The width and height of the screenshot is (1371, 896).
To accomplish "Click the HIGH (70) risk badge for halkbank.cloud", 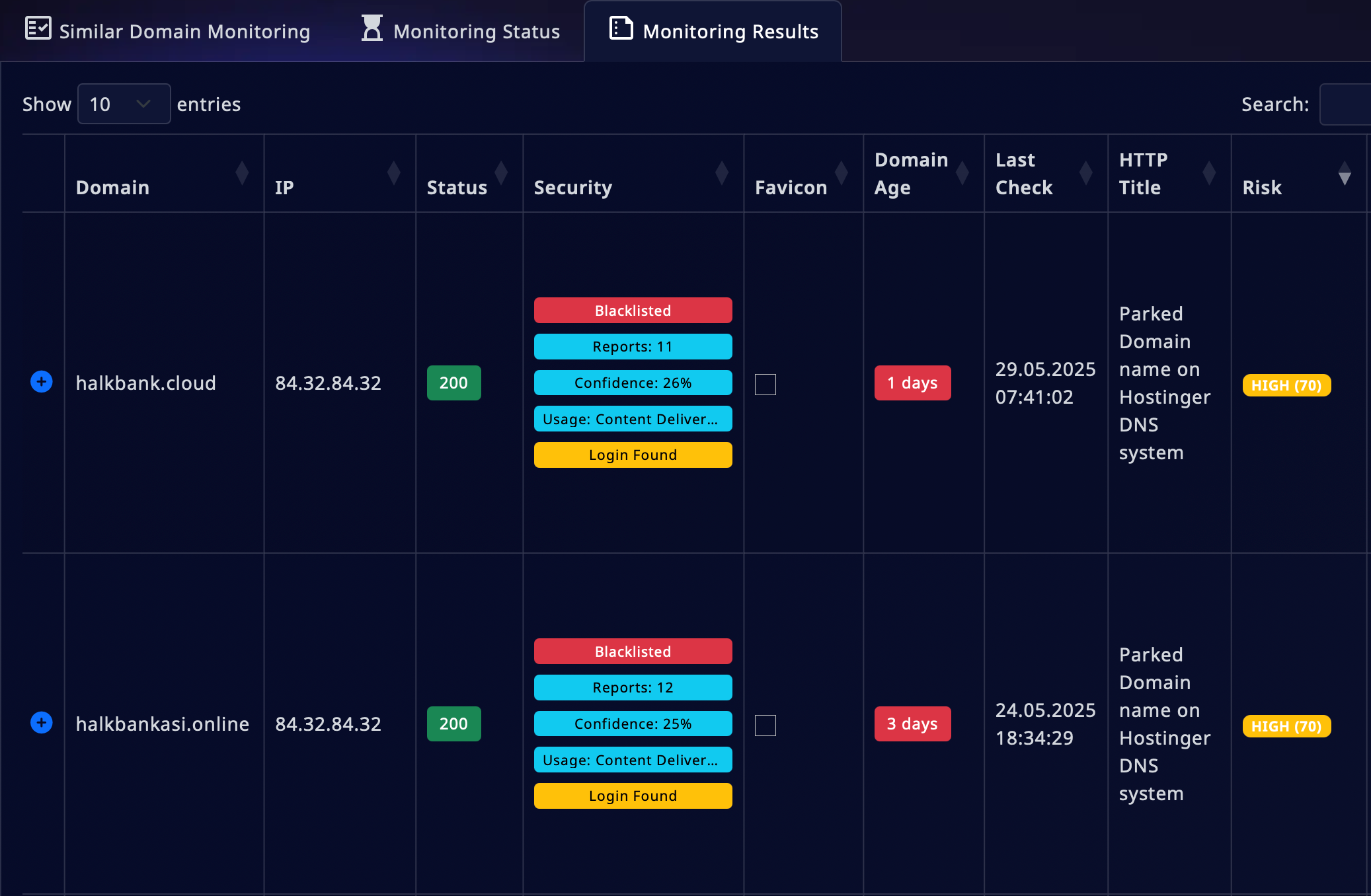I will pos(1286,385).
